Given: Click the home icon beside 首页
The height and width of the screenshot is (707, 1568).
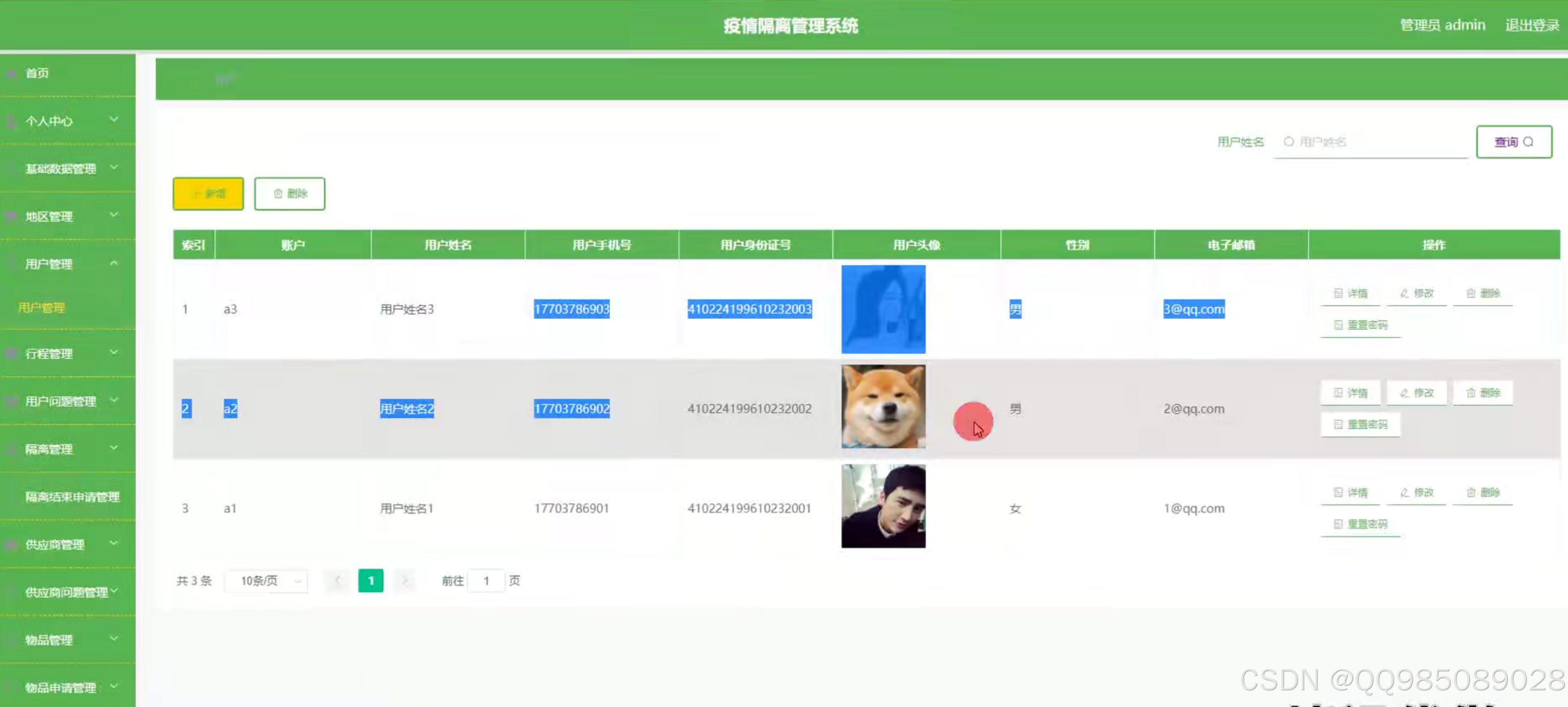Looking at the screenshot, I should [x=11, y=73].
